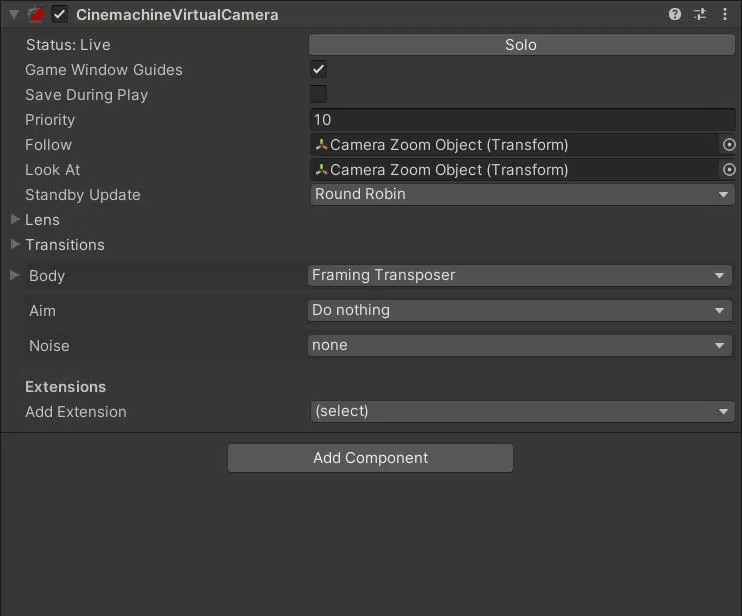Expand the Transitions section

(15, 245)
